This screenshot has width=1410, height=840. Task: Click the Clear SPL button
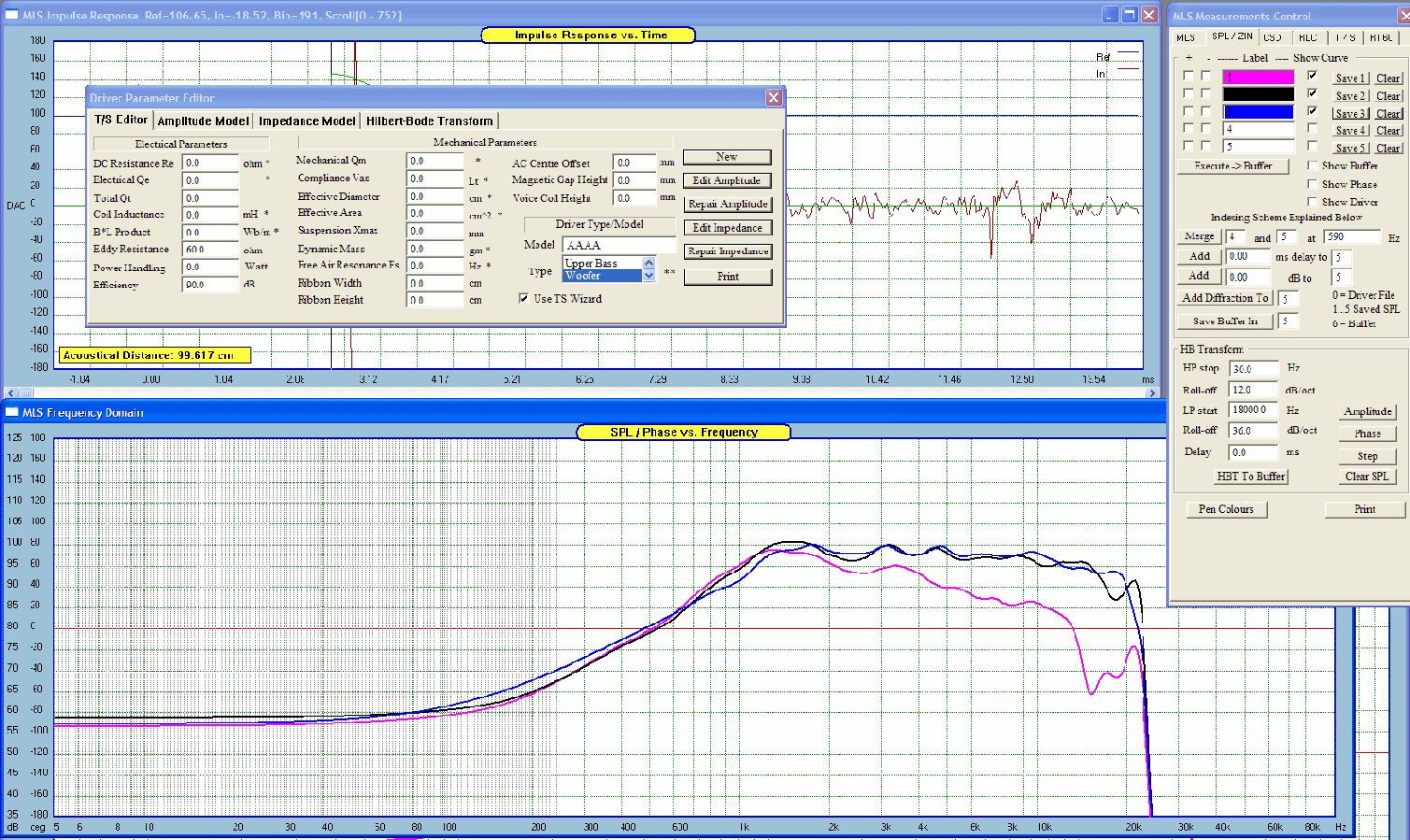pos(1368,477)
